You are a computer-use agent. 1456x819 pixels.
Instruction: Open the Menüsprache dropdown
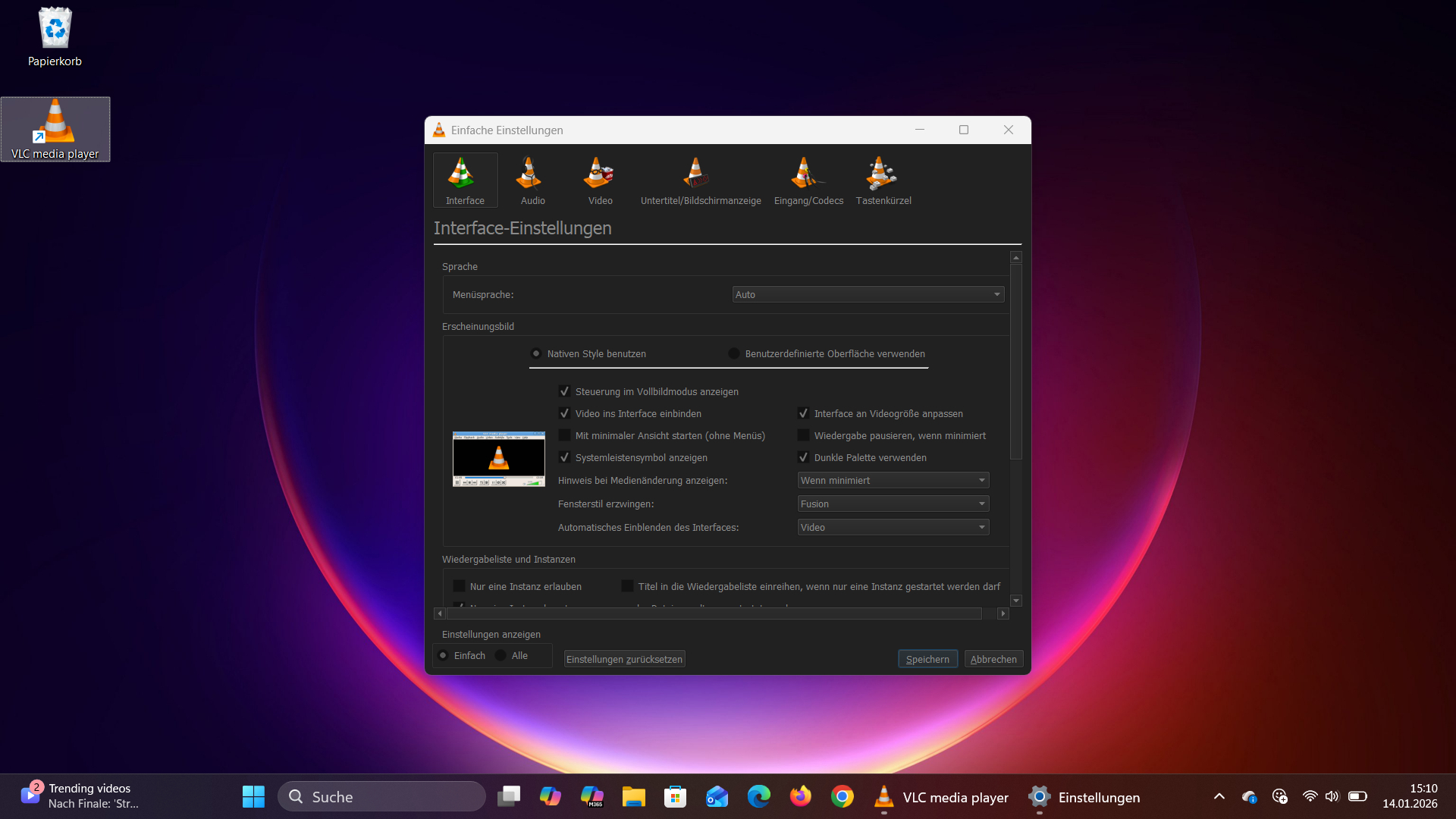pyautogui.click(x=867, y=294)
